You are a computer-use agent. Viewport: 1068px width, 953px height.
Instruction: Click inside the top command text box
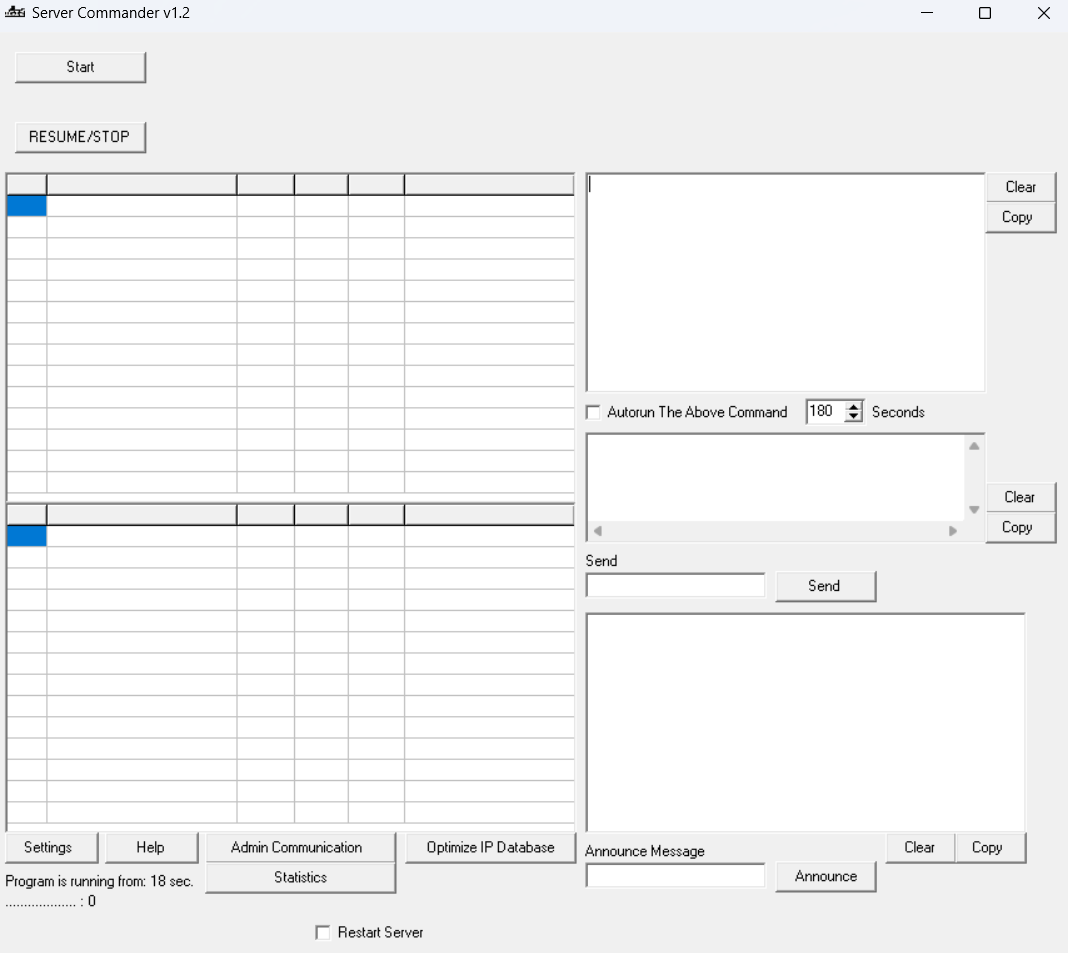pos(785,283)
